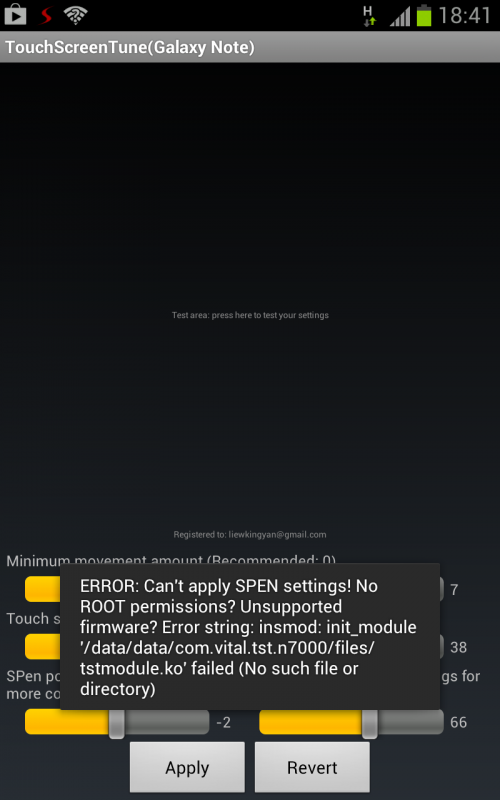Viewport: 500px width, 800px height.
Task: Tap the 18:41 clock in status bar
Action: pos(465,15)
